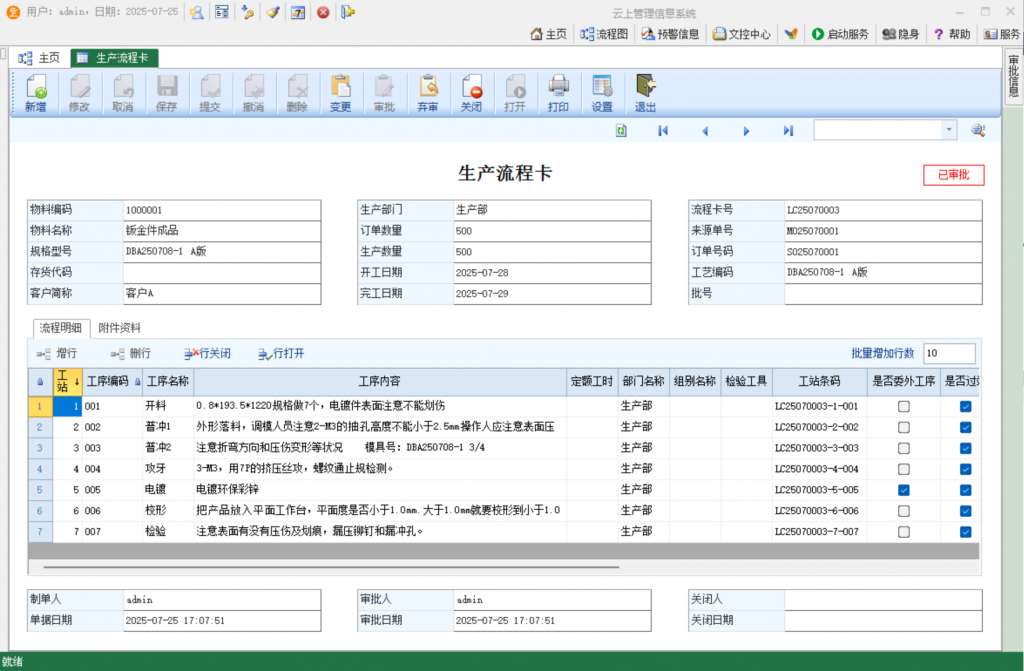Click the 关闭 (Close) document toolbar icon
This screenshot has width=1024, height=671.
pos(471,93)
